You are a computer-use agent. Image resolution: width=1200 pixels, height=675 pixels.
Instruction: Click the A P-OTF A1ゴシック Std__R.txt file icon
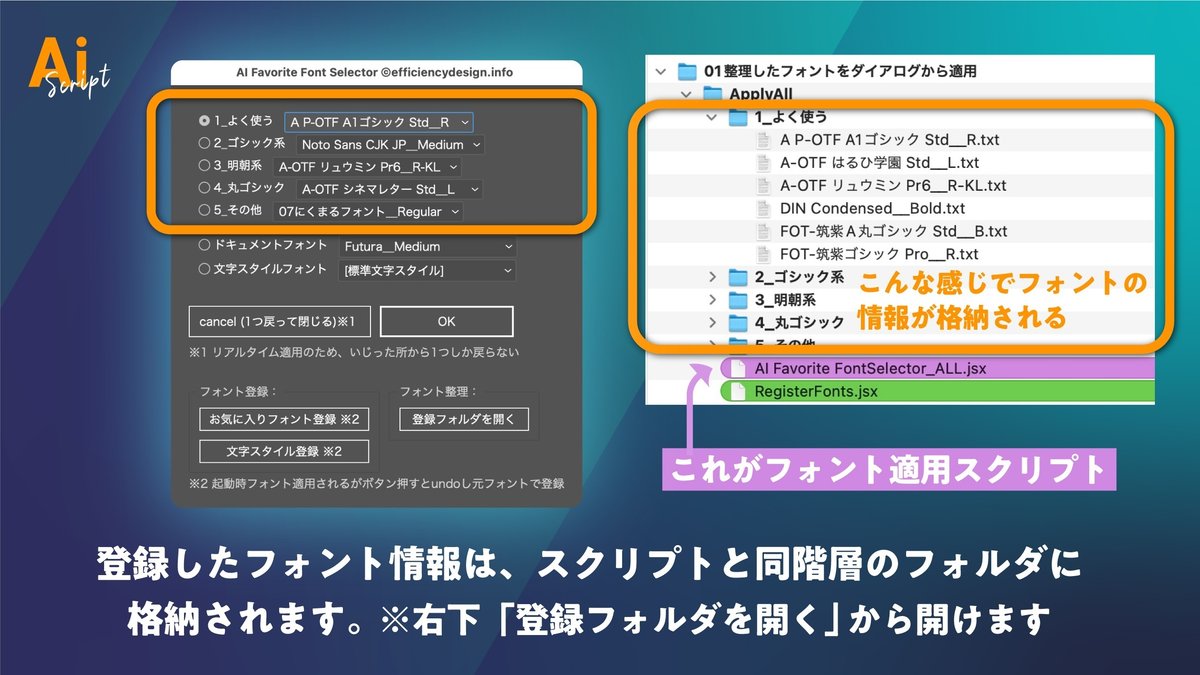764,140
